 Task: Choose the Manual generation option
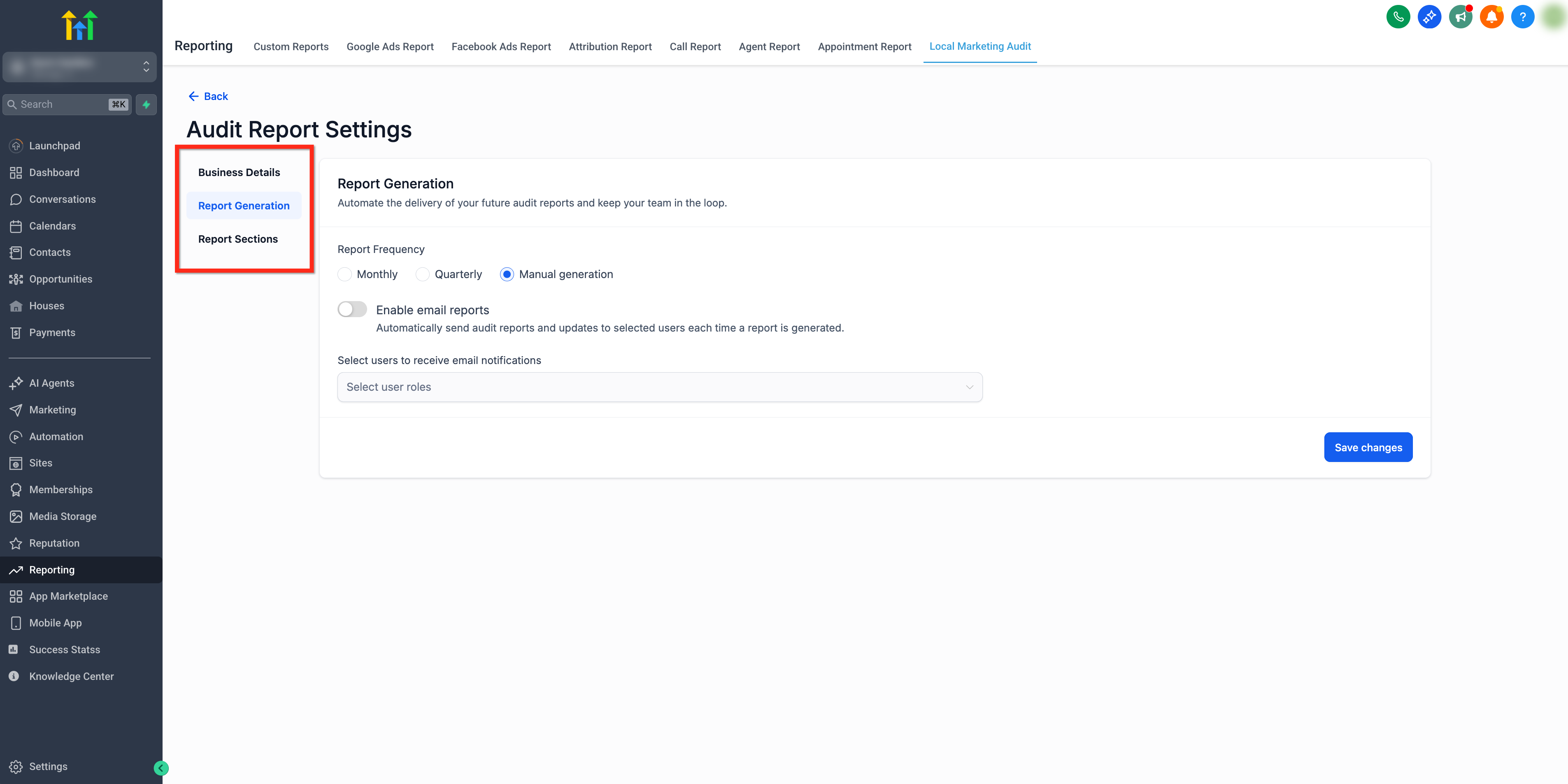(x=507, y=274)
